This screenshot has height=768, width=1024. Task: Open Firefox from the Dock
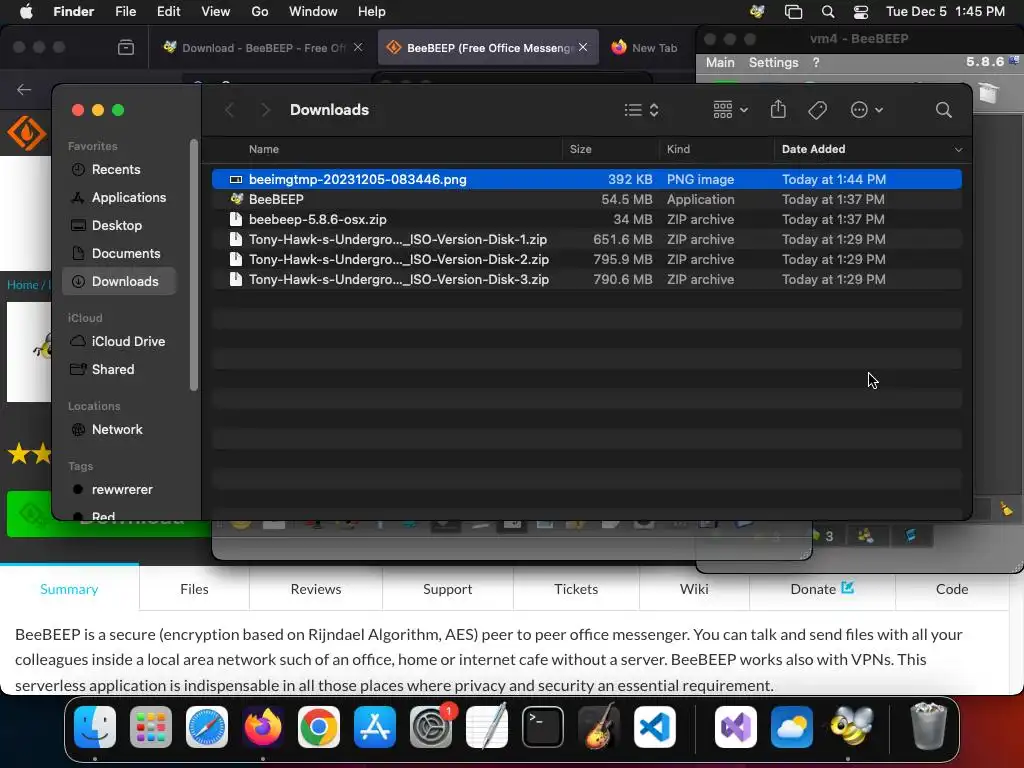point(263,727)
